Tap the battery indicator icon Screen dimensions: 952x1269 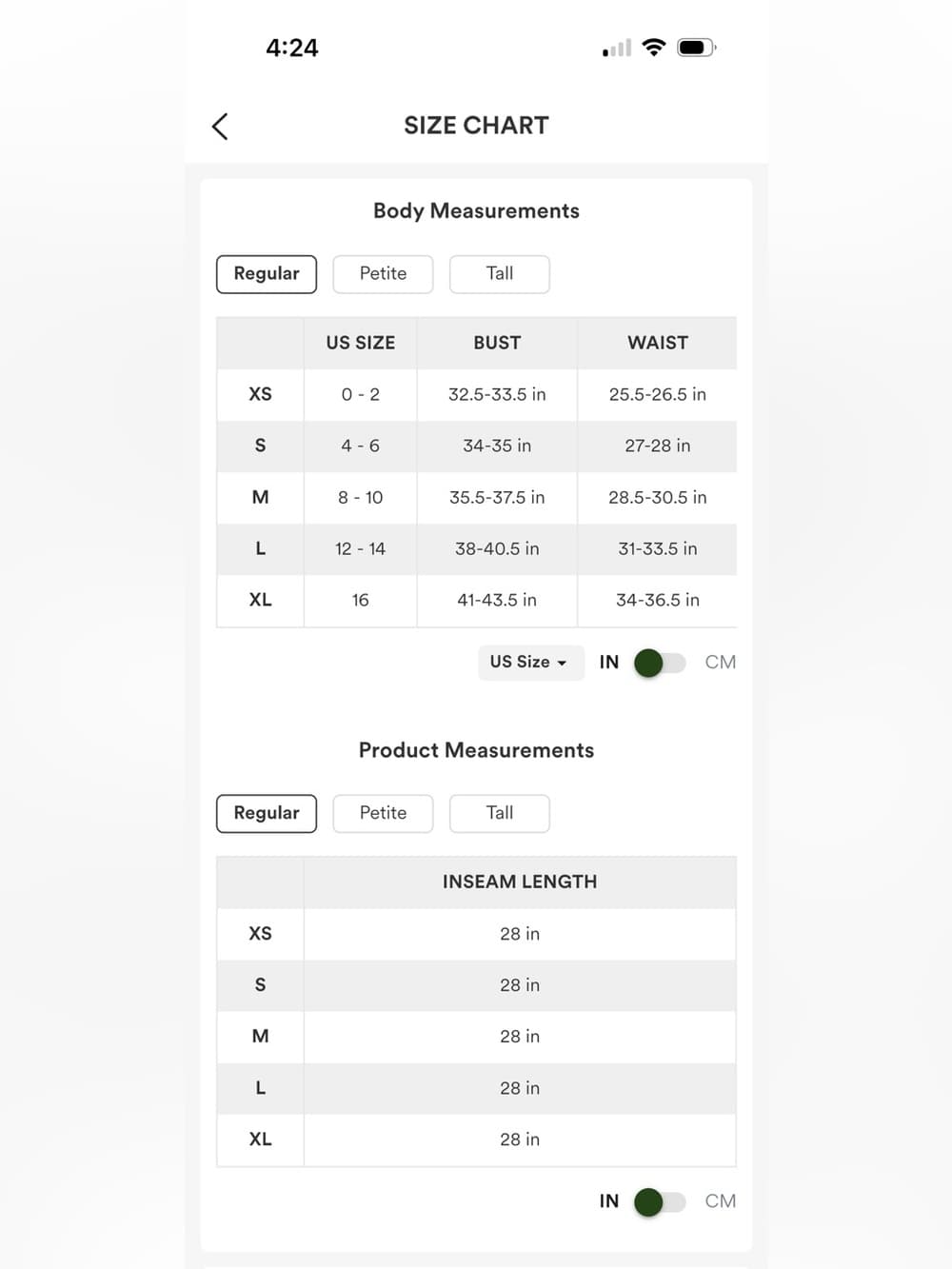pos(696,47)
